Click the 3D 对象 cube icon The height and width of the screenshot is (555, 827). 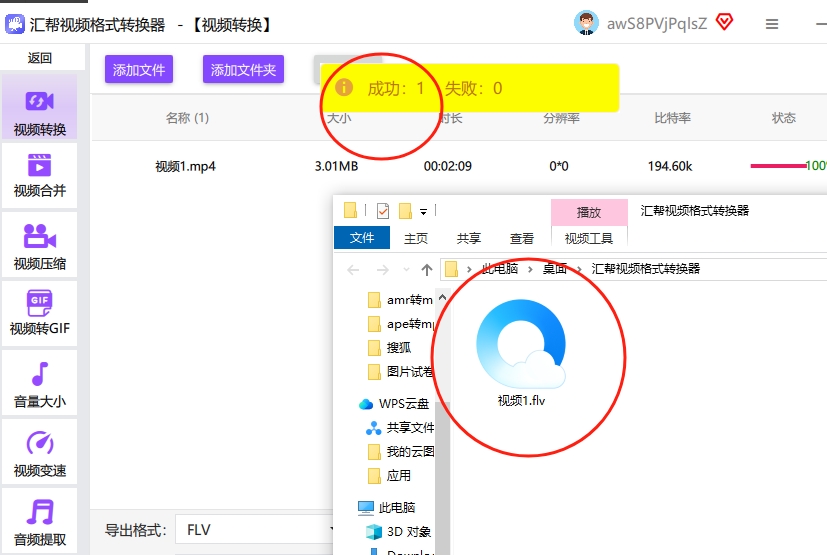pos(373,531)
